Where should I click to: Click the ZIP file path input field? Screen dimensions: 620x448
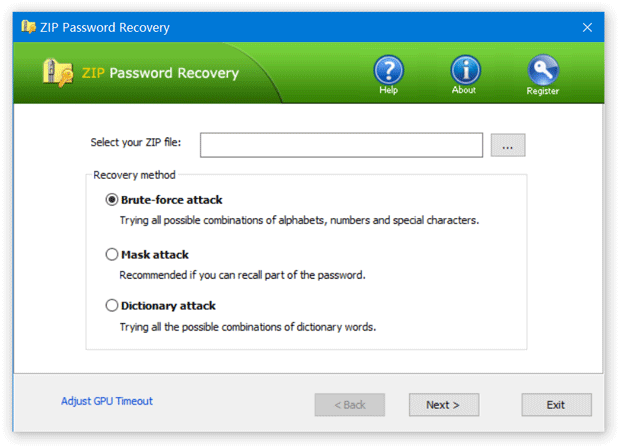coord(341,146)
